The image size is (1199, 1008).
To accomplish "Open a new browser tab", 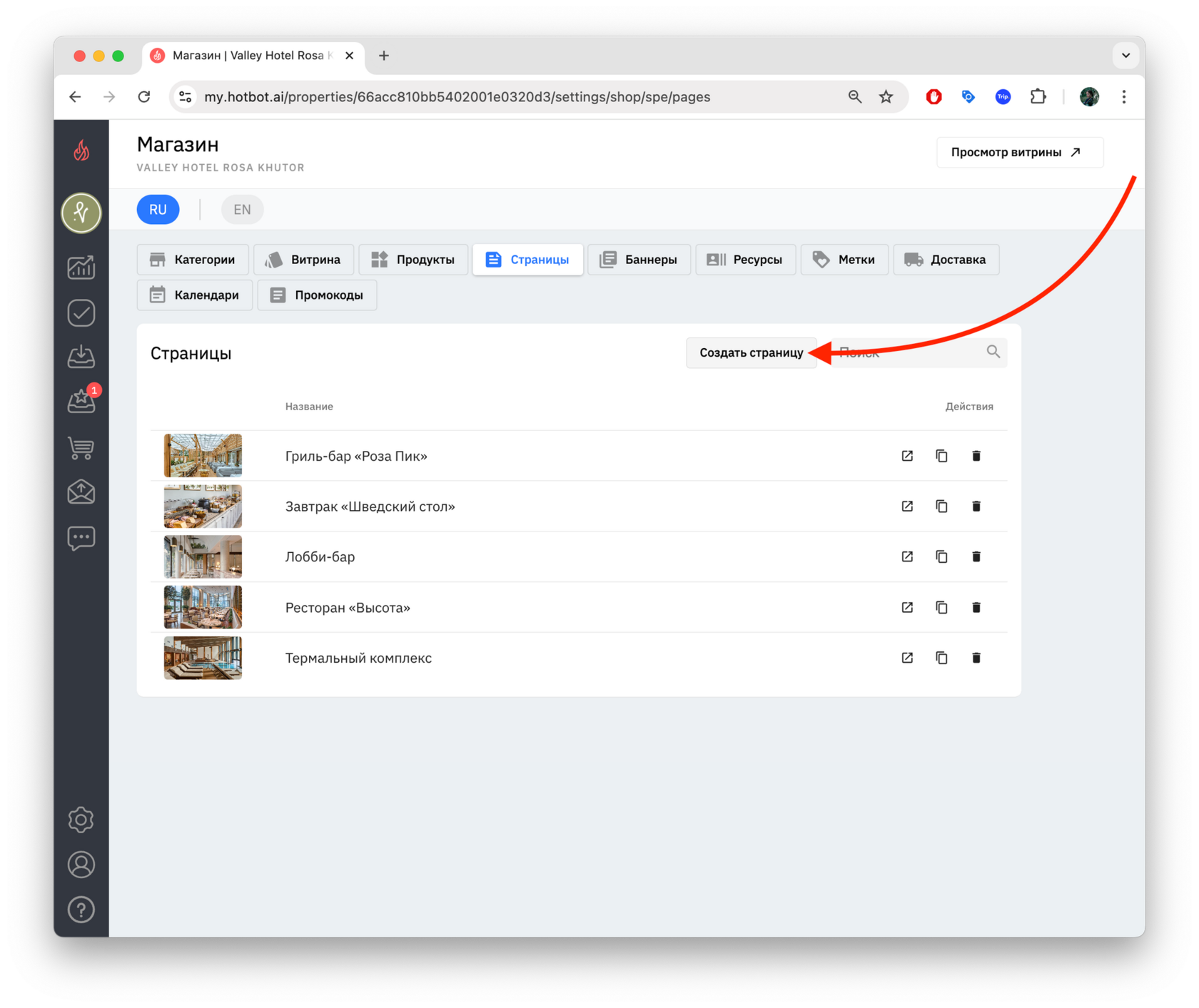I will [x=384, y=56].
